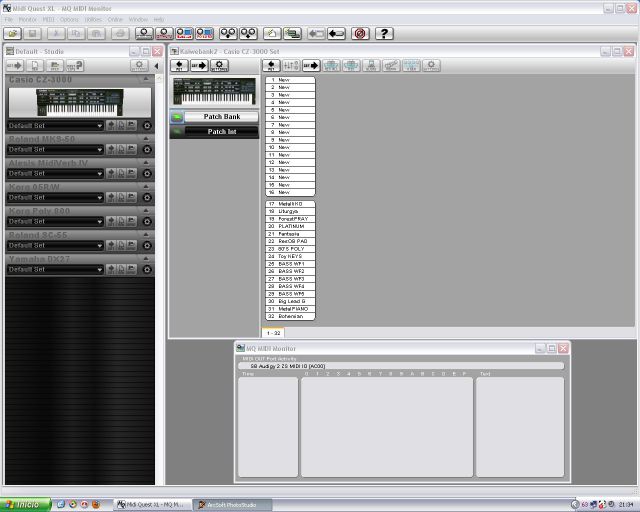Open the Roland SC-55 Default Set dropdown
This screenshot has width=640, height=512.
click(x=56, y=245)
